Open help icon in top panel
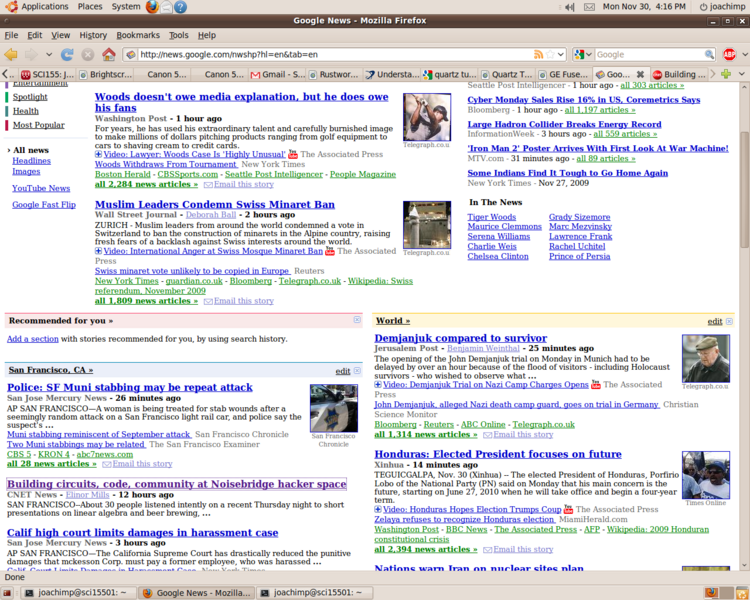This screenshot has height=600, width=750. coord(180,7)
